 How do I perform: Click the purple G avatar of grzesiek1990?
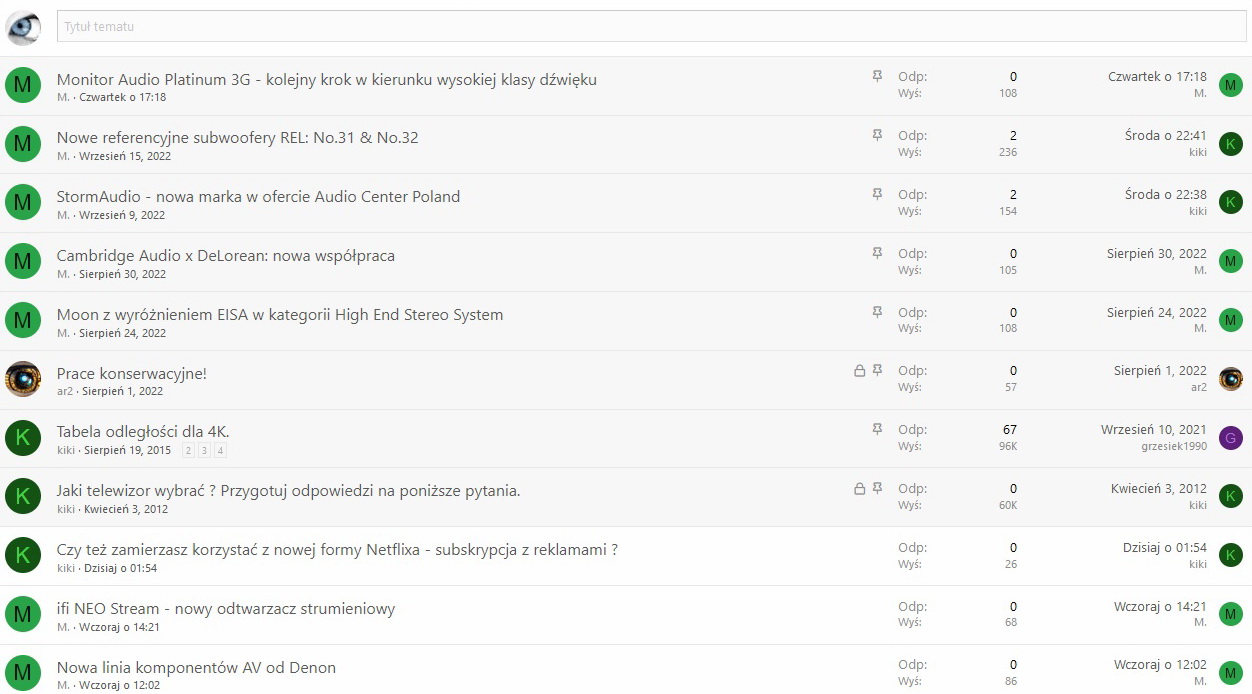(1231, 438)
